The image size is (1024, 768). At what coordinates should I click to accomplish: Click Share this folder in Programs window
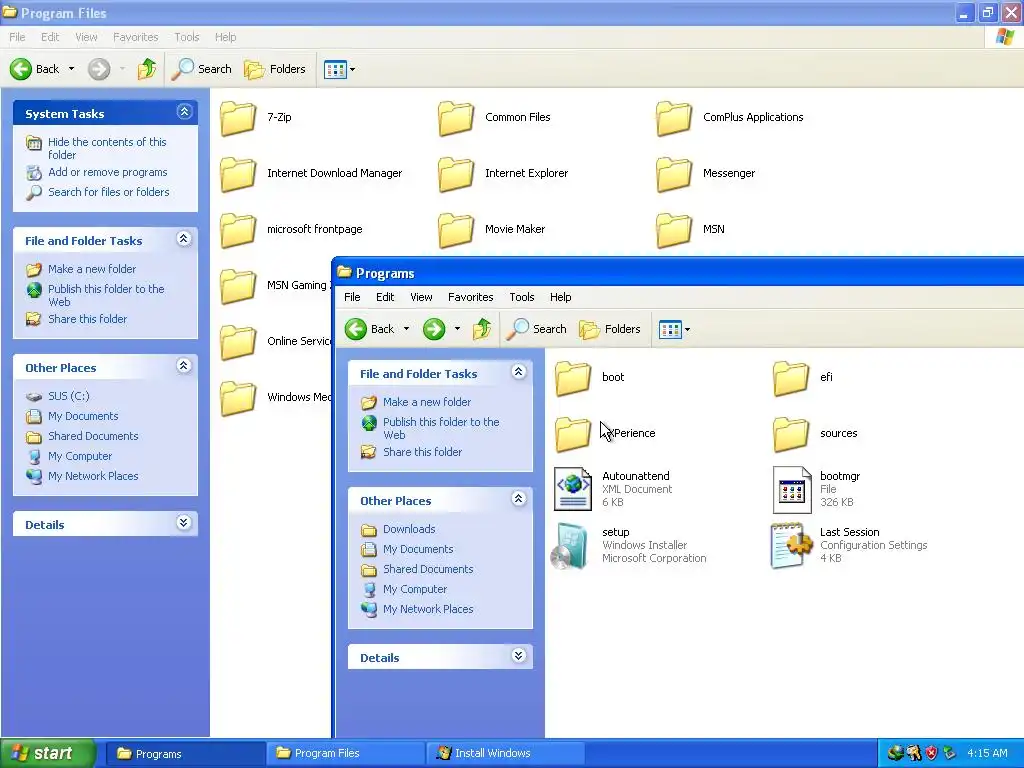click(x=422, y=452)
